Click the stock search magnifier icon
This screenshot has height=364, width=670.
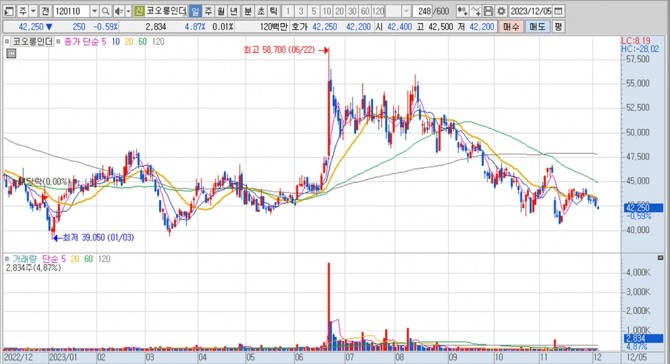(106, 11)
